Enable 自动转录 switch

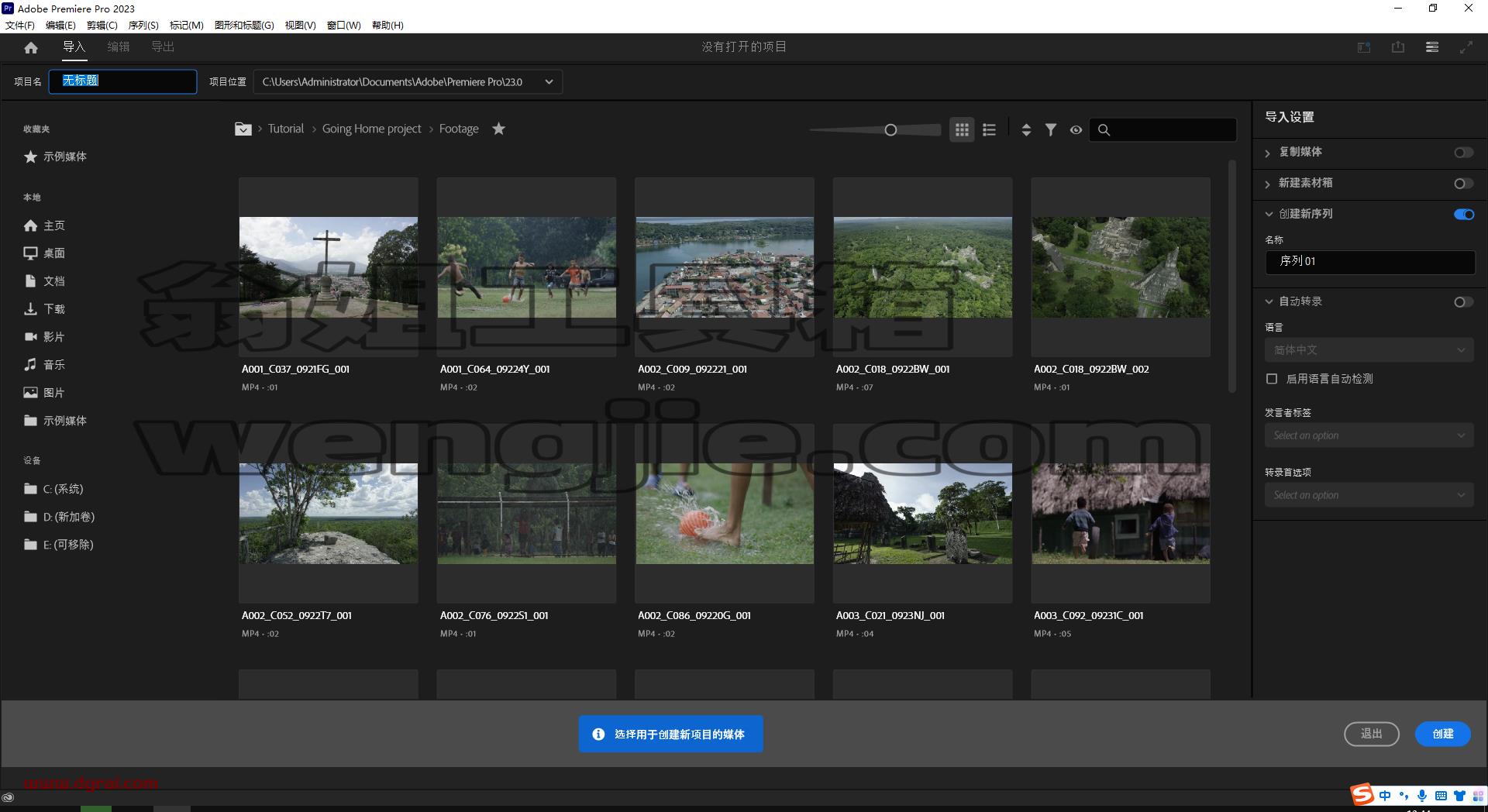[1463, 302]
